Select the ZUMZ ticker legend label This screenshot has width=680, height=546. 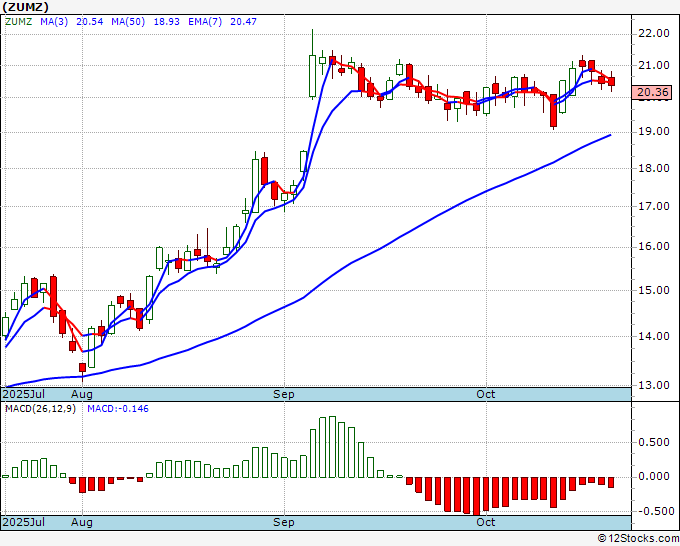(x=18, y=21)
